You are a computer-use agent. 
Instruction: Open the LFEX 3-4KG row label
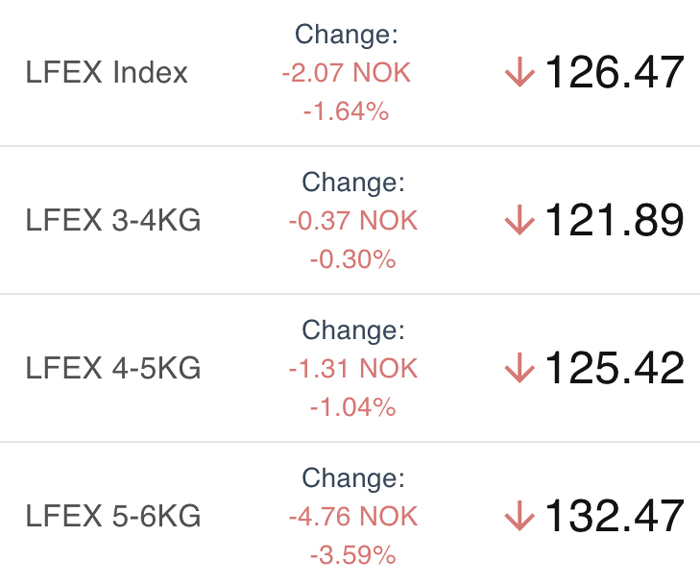(113, 220)
